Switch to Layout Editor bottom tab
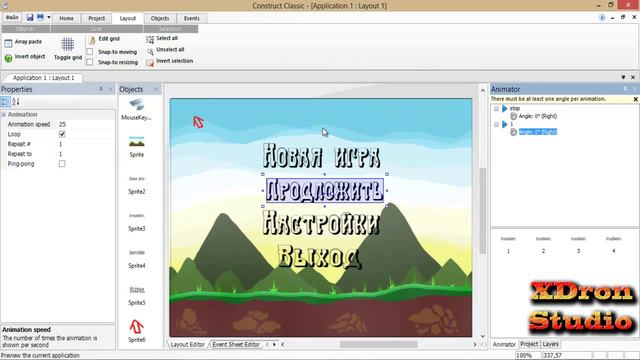 tap(187, 344)
